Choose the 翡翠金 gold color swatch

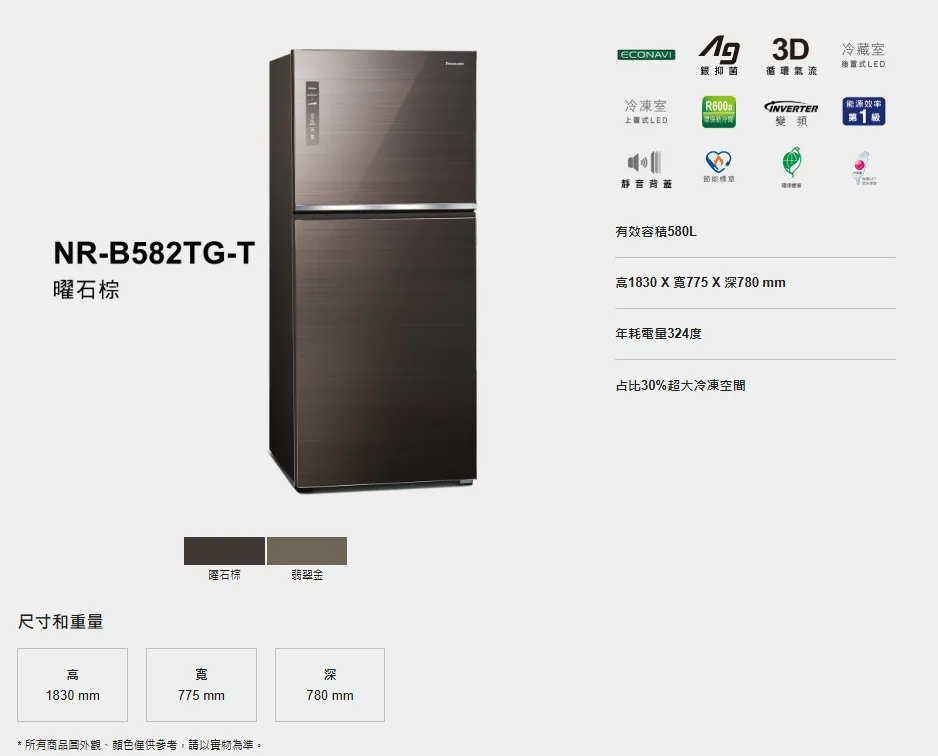tap(307, 551)
